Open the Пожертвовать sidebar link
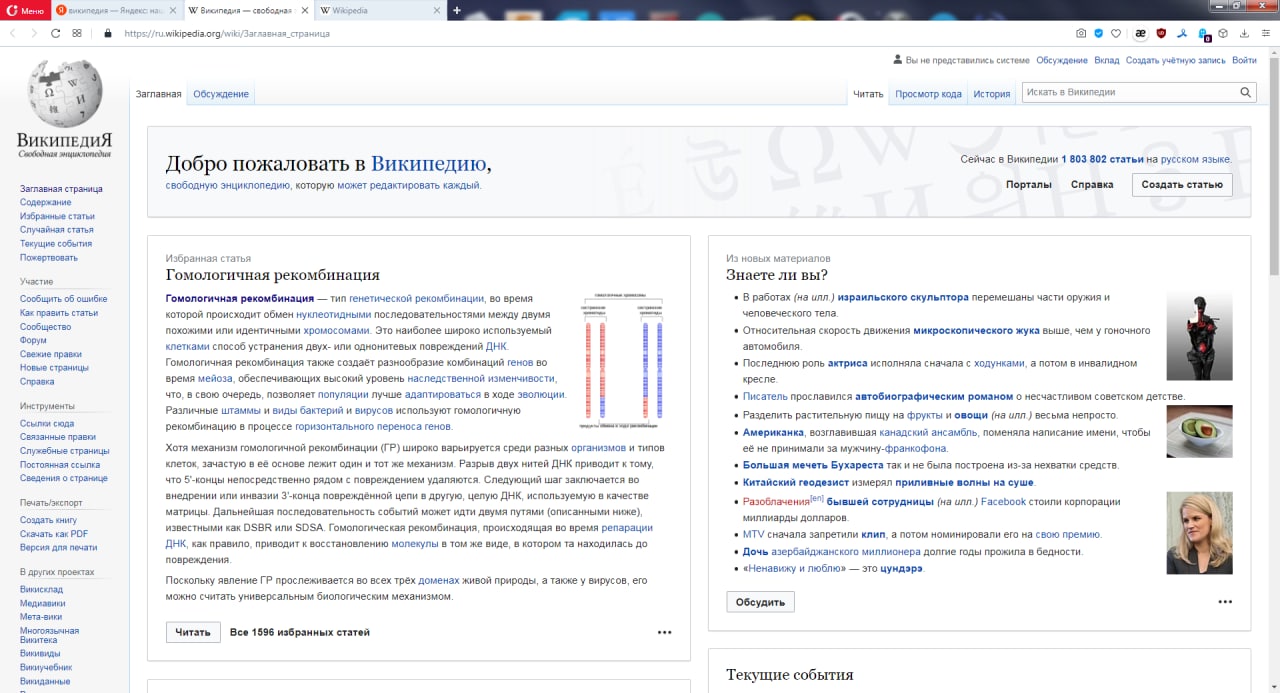 [49, 258]
